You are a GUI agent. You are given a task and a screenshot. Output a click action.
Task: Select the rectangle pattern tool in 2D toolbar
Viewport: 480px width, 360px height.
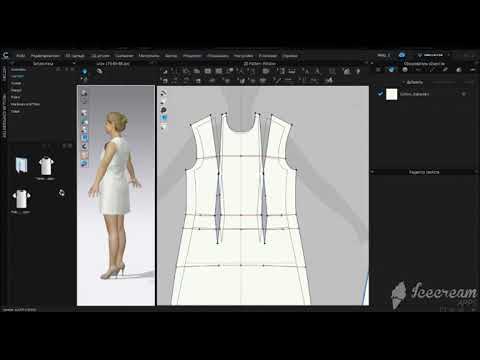[x=208, y=71]
